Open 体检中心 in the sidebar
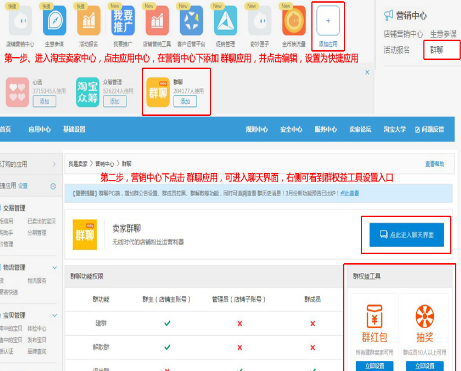The image size is (461, 371). coord(37,329)
